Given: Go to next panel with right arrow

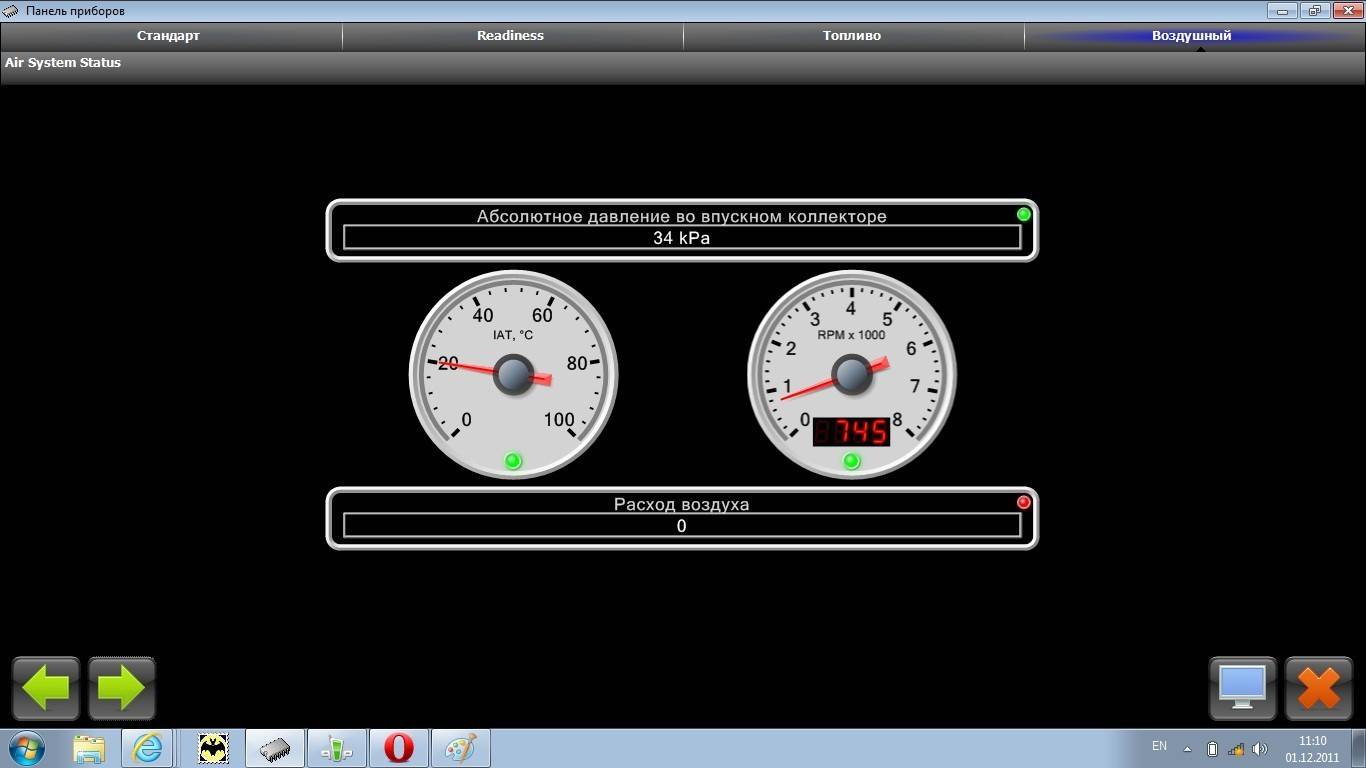Looking at the screenshot, I should click(x=122, y=688).
